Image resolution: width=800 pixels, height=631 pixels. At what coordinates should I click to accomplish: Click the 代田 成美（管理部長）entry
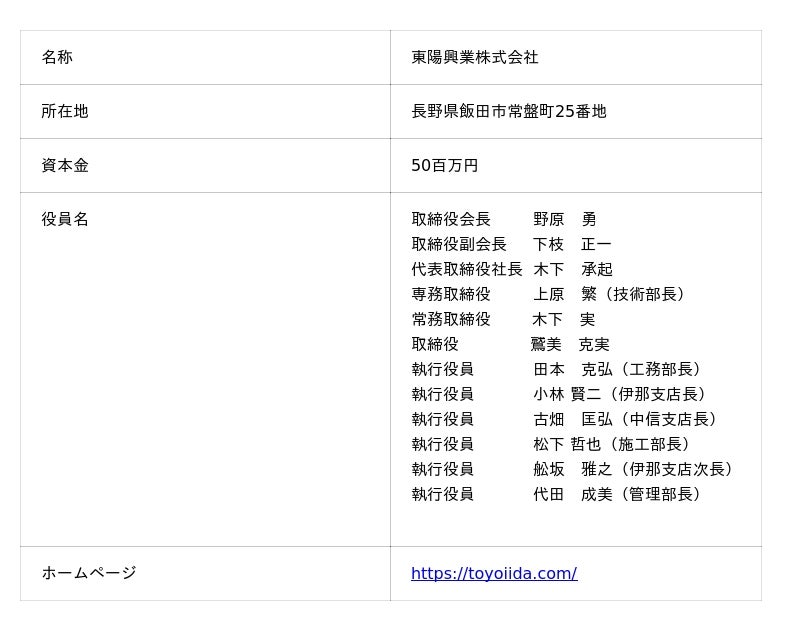pyautogui.click(x=619, y=494)
